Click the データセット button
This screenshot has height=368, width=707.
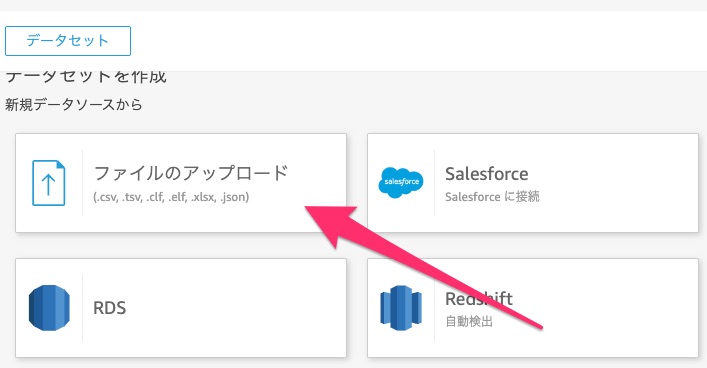68,41
